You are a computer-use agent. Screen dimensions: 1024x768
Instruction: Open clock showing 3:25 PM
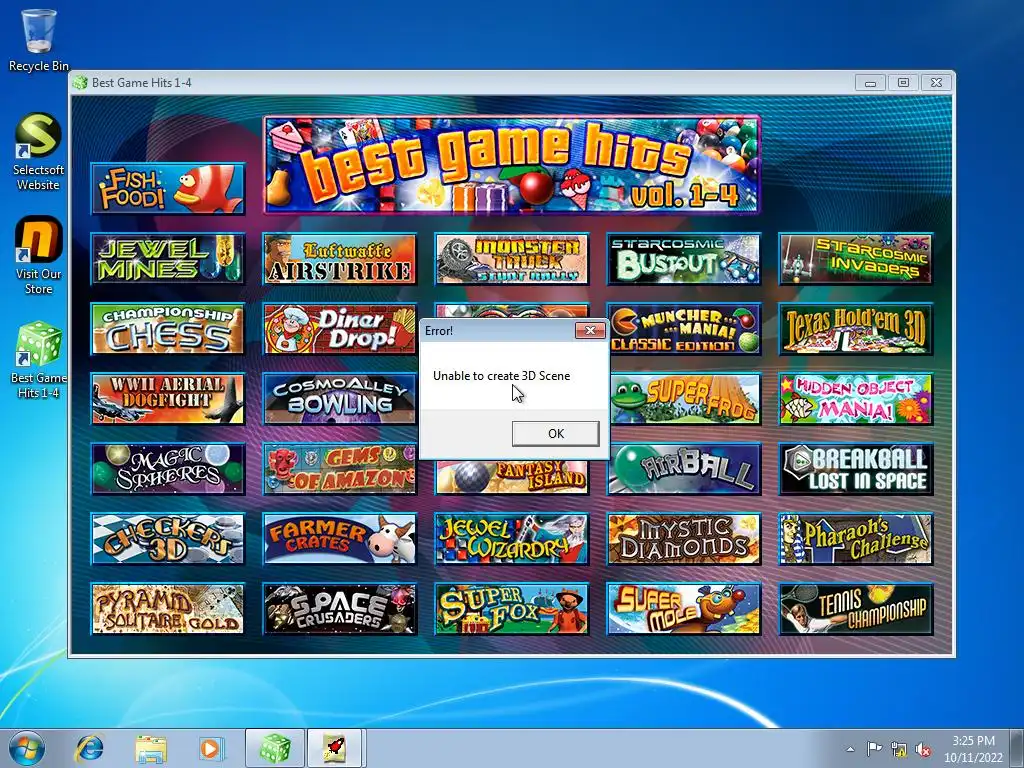[973, 749]
